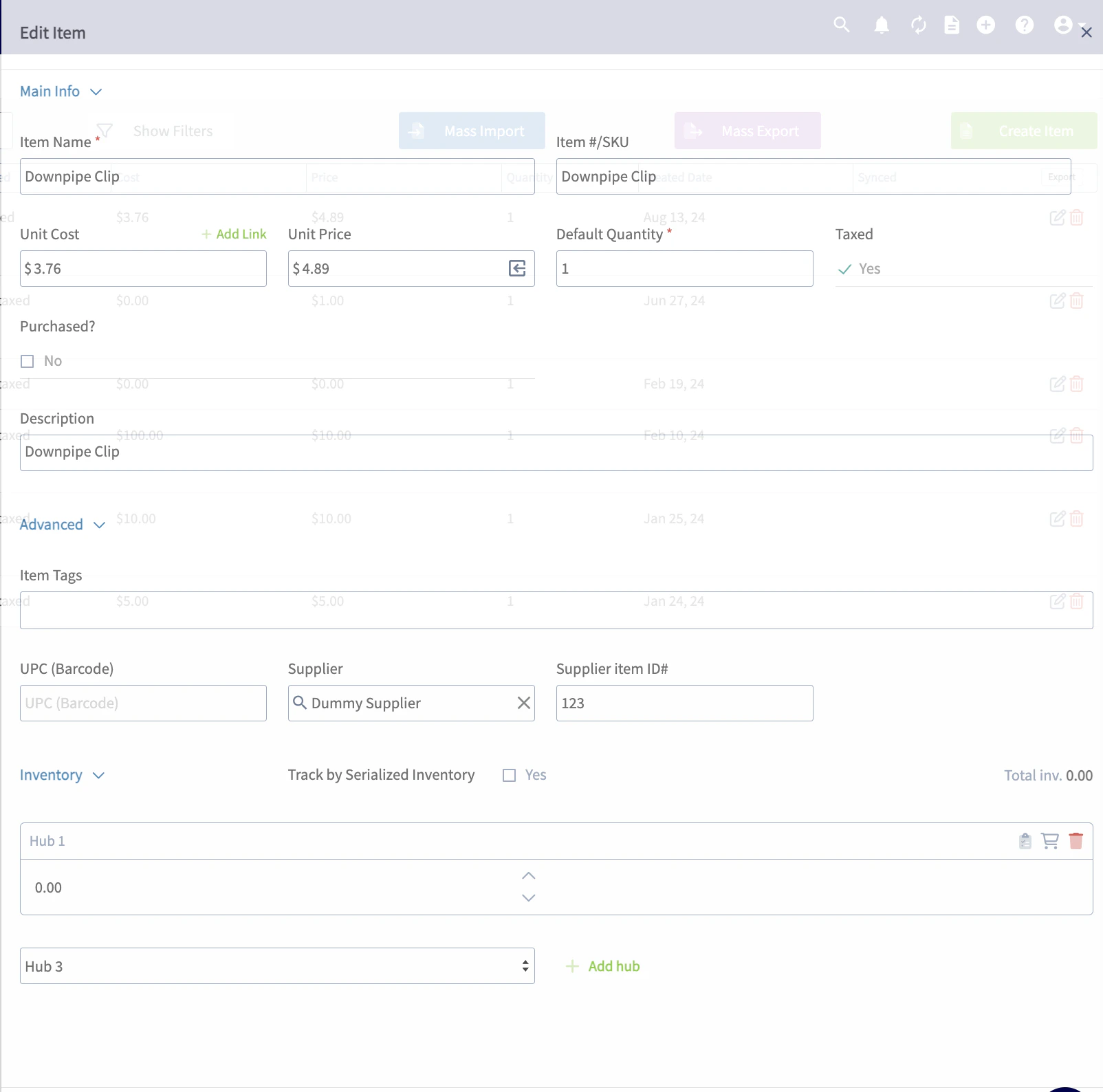The height and width of the screenshot is (1092, 1103).
Task: Click the Add Link button
Action: (234, 234)
